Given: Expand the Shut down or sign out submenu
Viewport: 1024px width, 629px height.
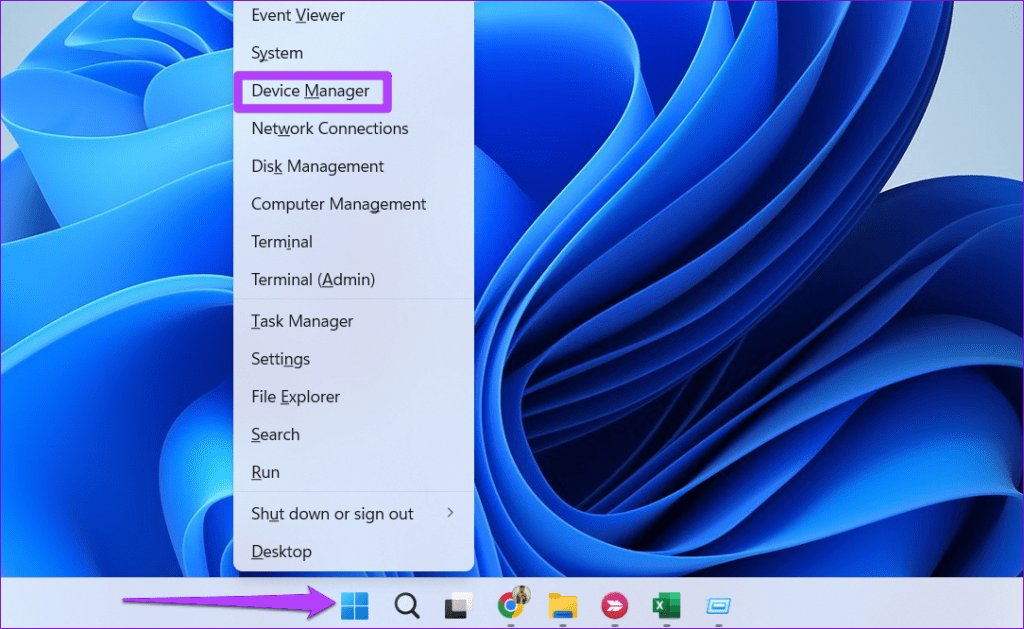Looking at the screenshot, I should [x=332, y=513].
